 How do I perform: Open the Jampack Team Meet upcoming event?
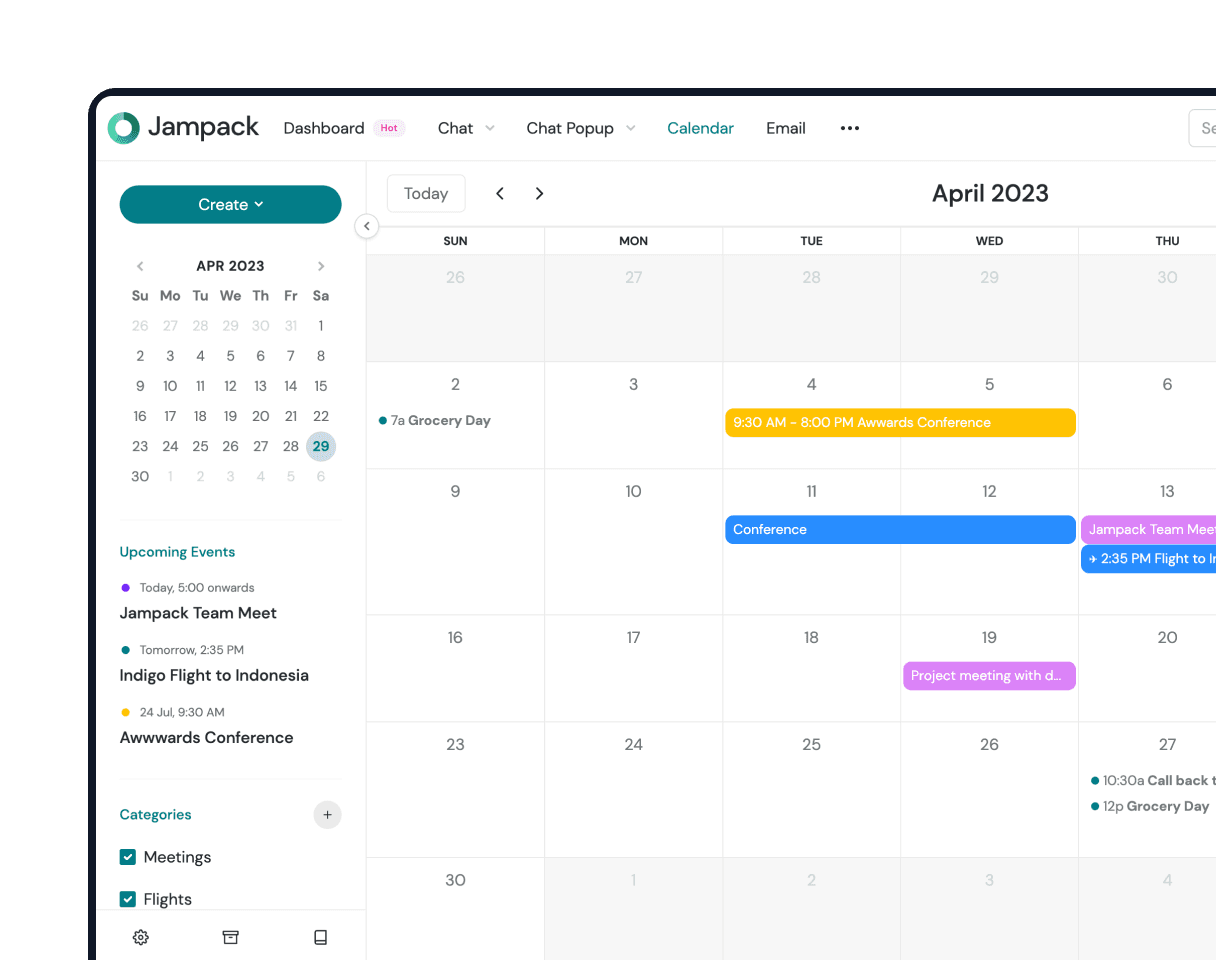(x=198, y=613)
